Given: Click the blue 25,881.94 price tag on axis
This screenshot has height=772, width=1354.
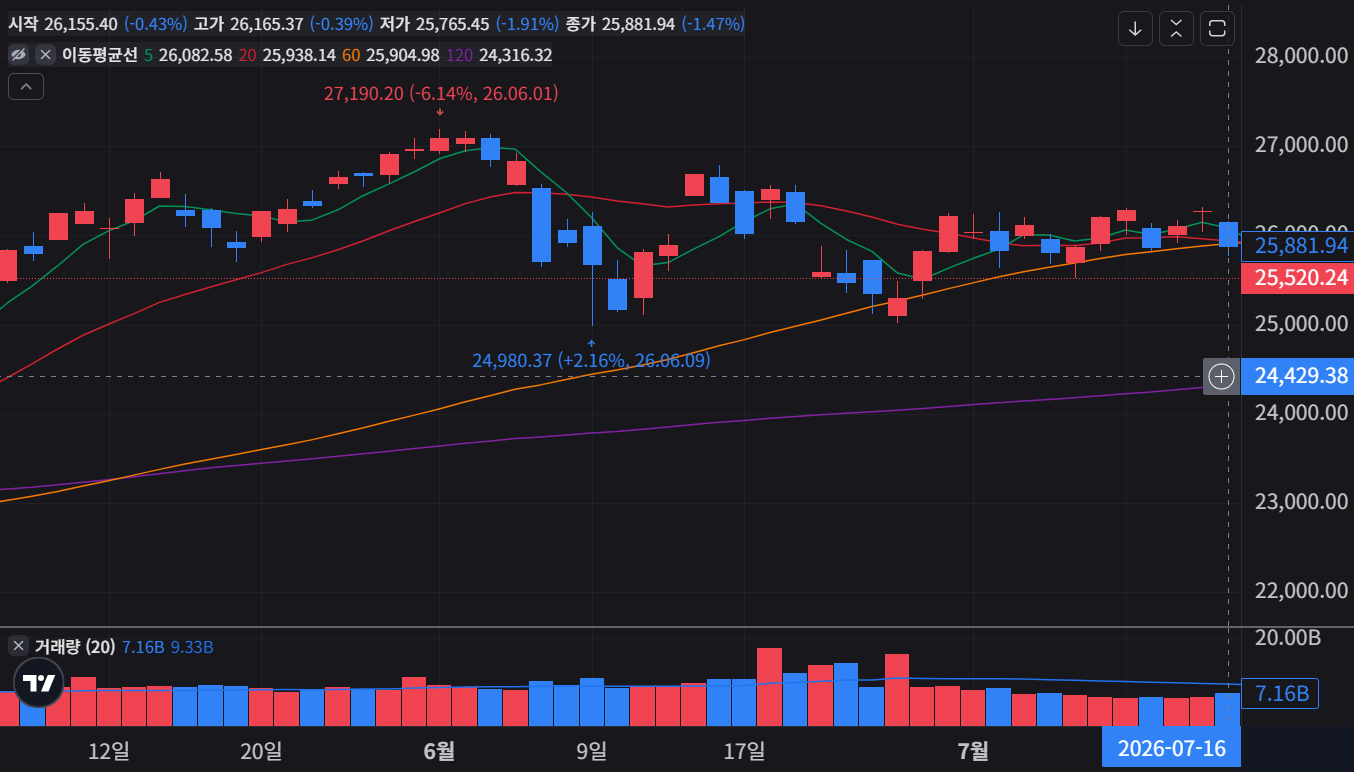Looking at the screenshot, I should pos(1297,246).
